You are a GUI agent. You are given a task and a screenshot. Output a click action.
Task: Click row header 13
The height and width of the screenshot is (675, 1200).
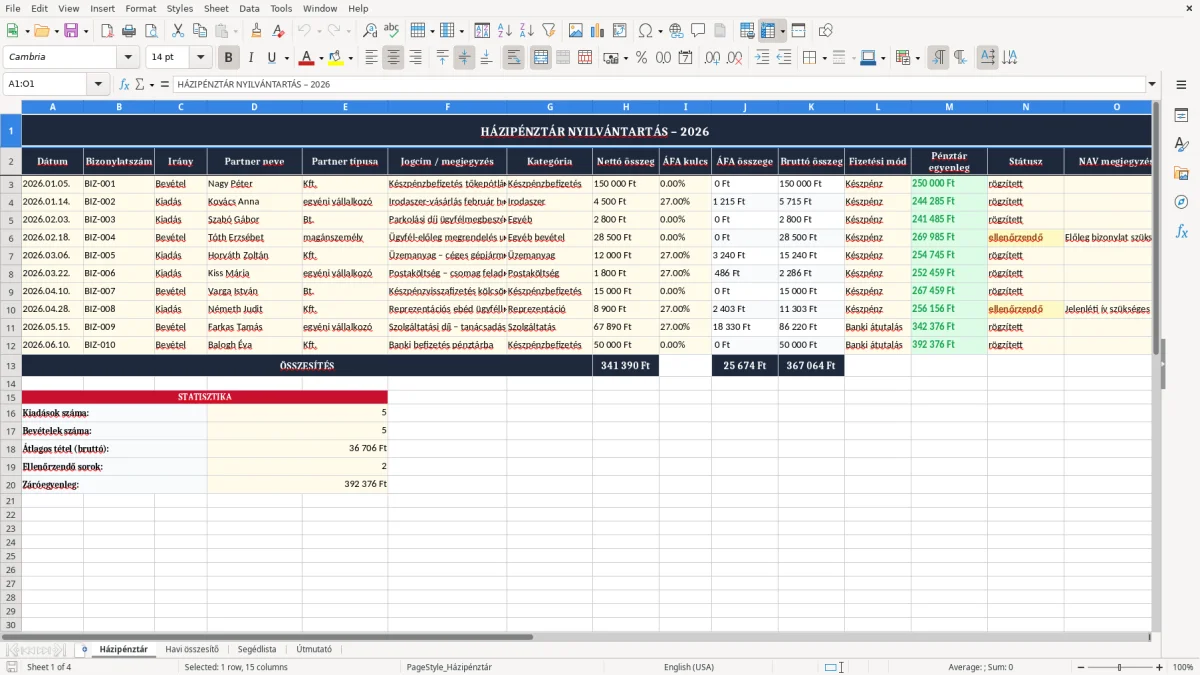pos(11,365)
